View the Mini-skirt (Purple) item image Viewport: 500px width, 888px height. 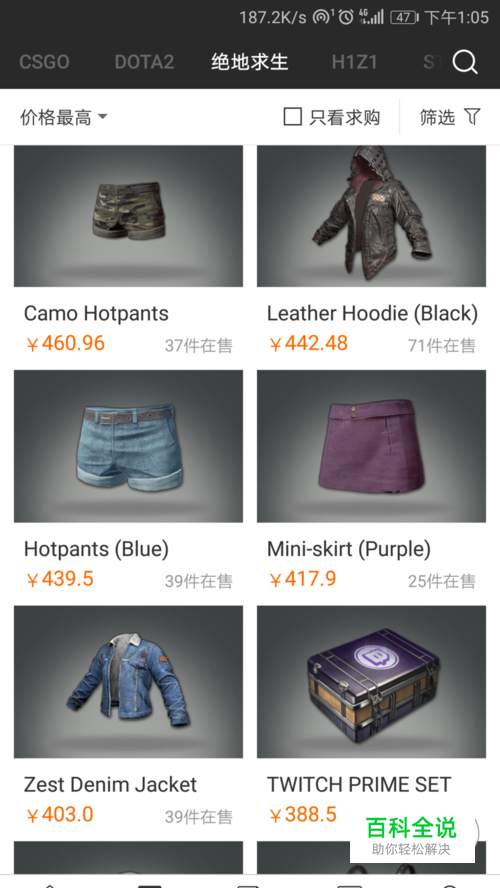(371, 446)
